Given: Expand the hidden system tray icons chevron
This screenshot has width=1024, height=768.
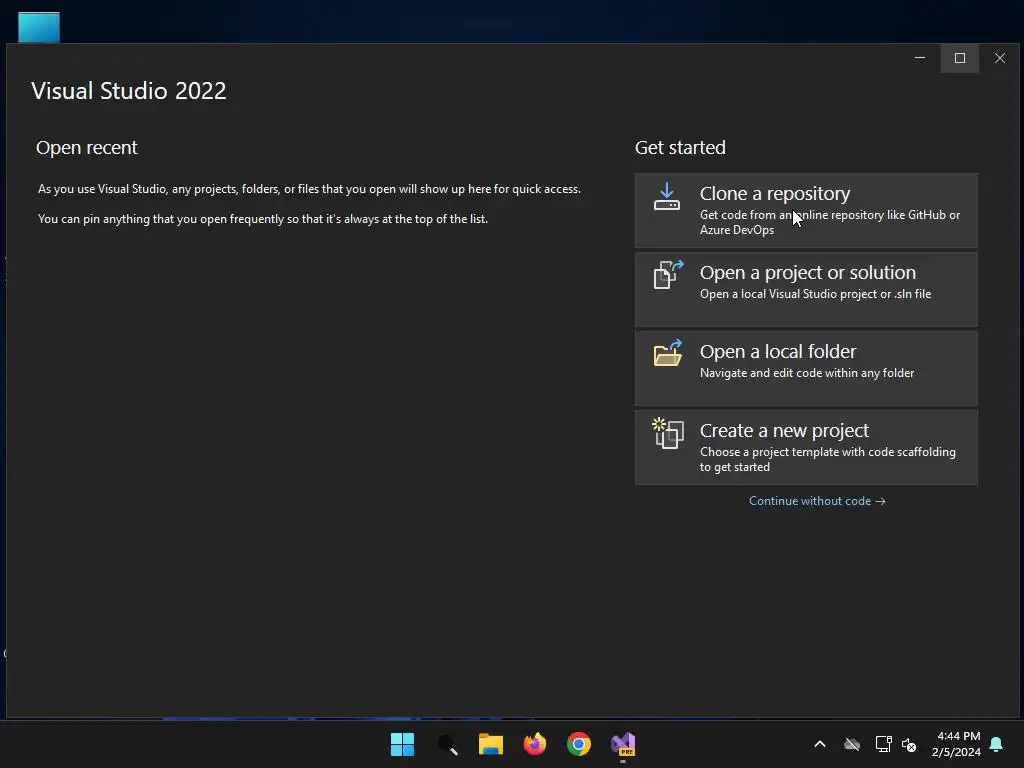Looking at the screenshot, I should [820, 744].
